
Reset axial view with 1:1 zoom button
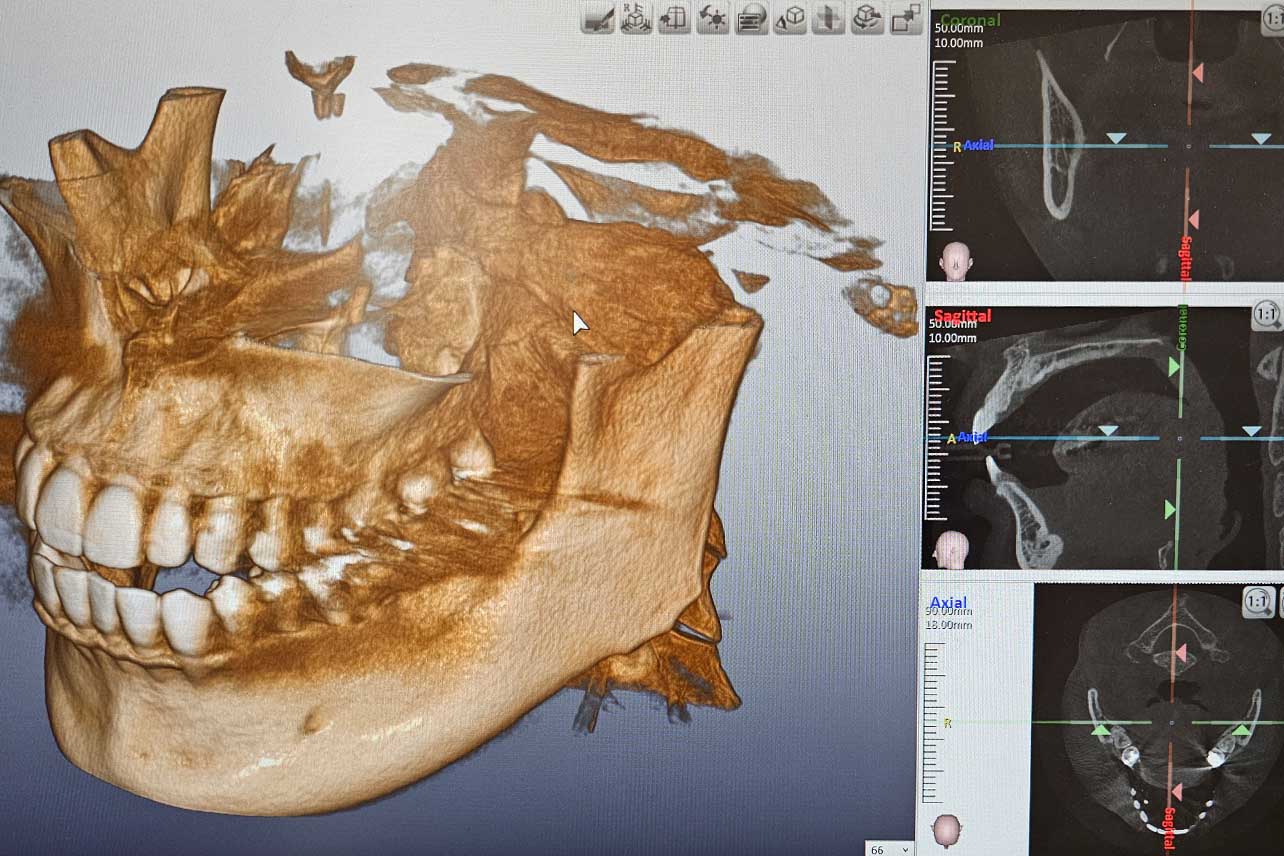1259,601
